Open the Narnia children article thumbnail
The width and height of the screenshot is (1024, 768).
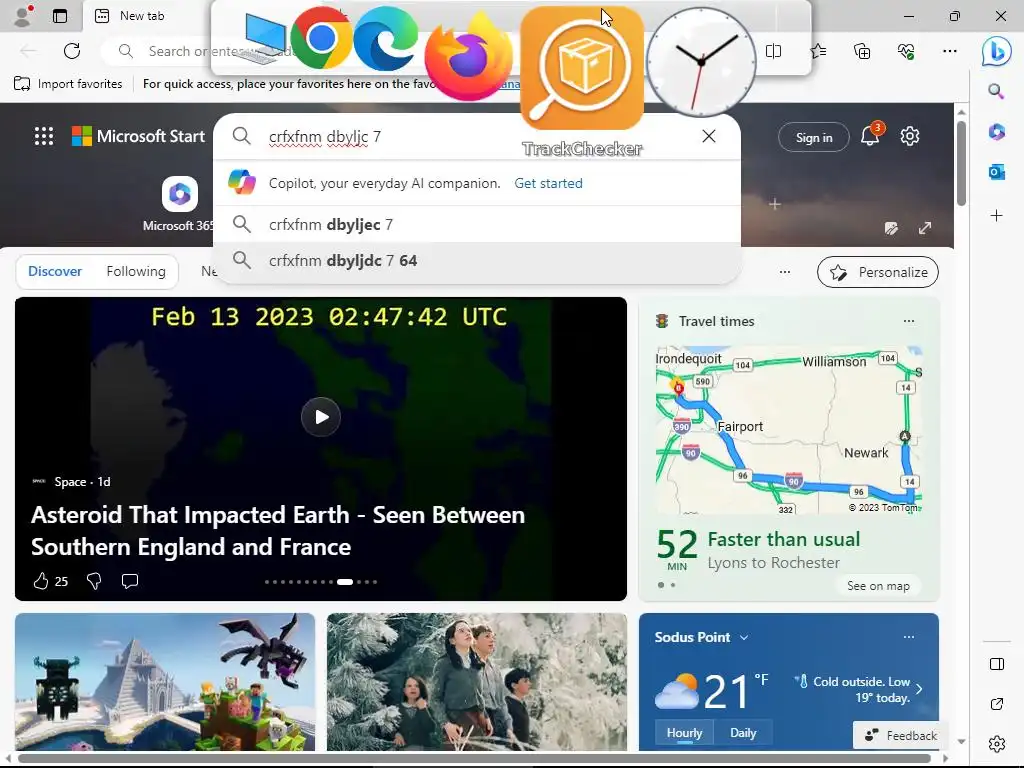477,682
